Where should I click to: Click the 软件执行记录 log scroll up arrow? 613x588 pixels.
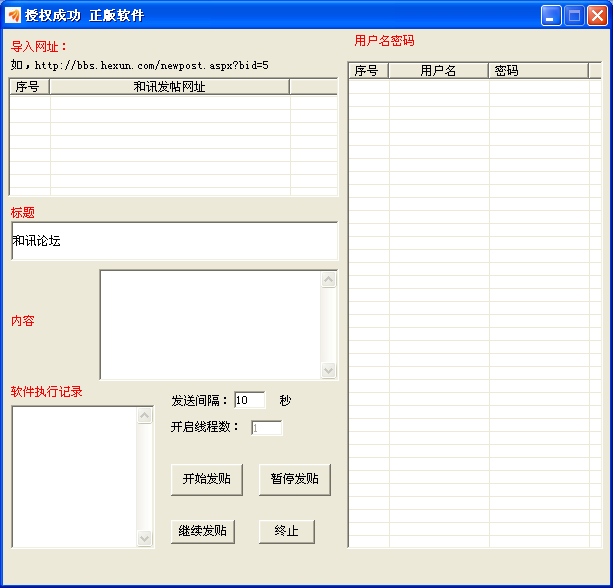(145, 415)
